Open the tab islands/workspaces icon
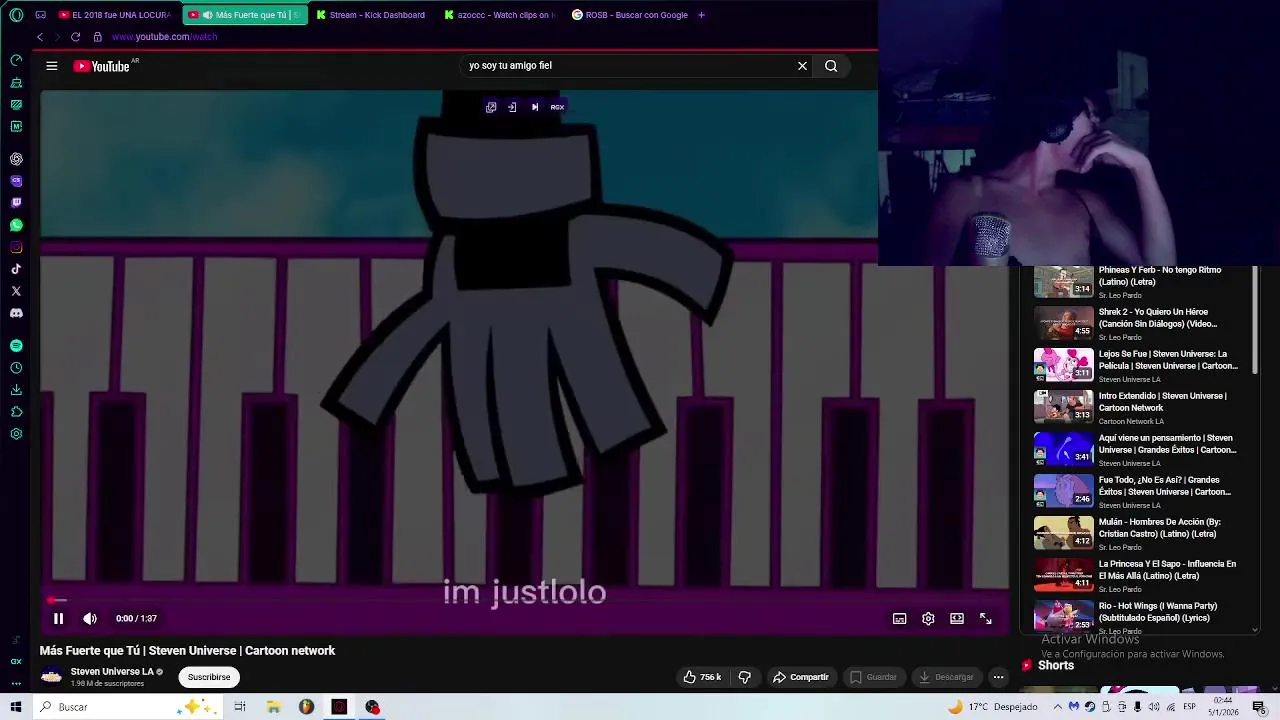The image size is (1280, 720). 40,15
